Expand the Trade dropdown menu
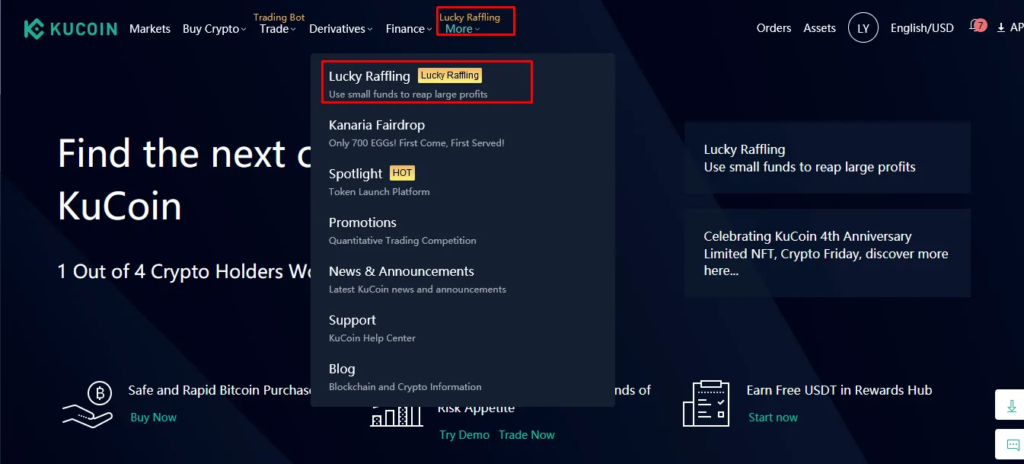 point(278,28)
